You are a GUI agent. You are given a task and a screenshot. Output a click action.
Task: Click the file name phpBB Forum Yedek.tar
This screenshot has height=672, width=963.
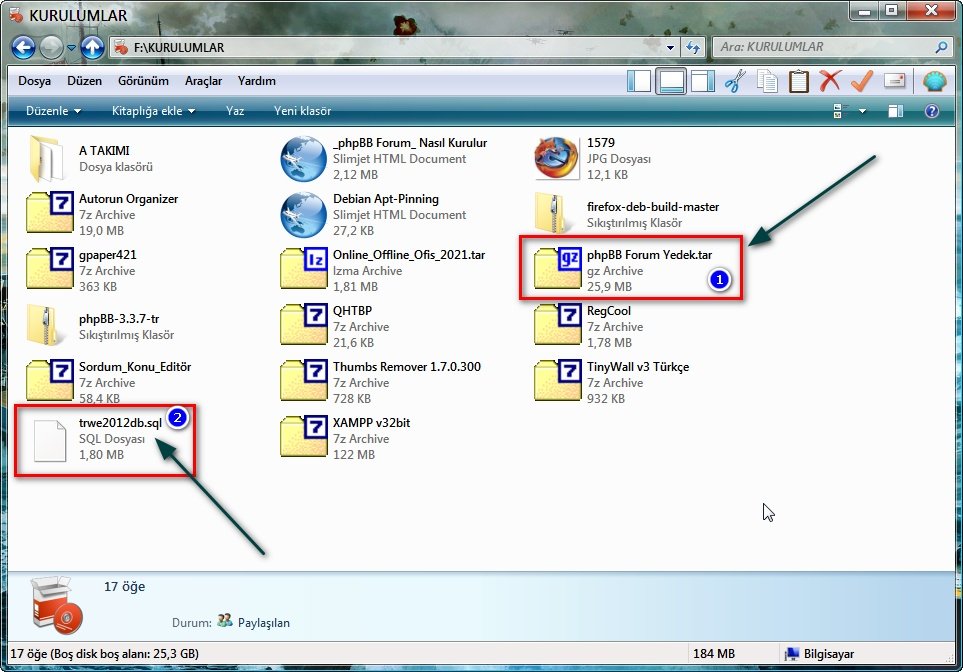click(x=649, y=255)
